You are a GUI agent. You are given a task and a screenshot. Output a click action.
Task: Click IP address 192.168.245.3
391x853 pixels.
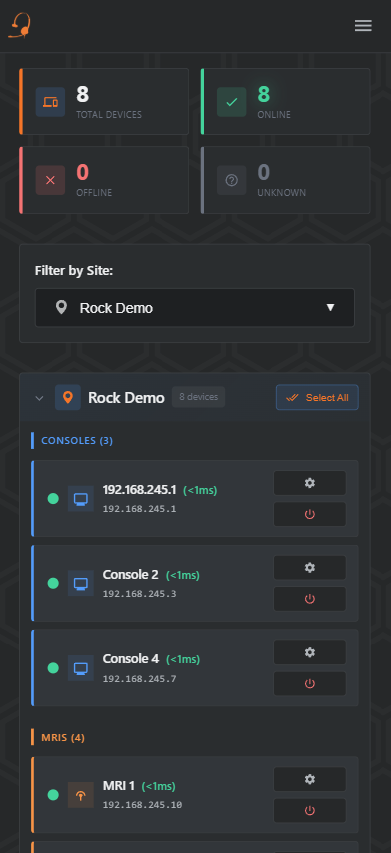click(139, 594)
